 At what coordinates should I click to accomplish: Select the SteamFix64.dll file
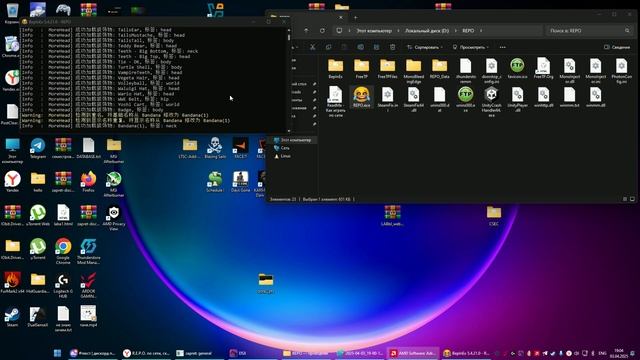413,99
